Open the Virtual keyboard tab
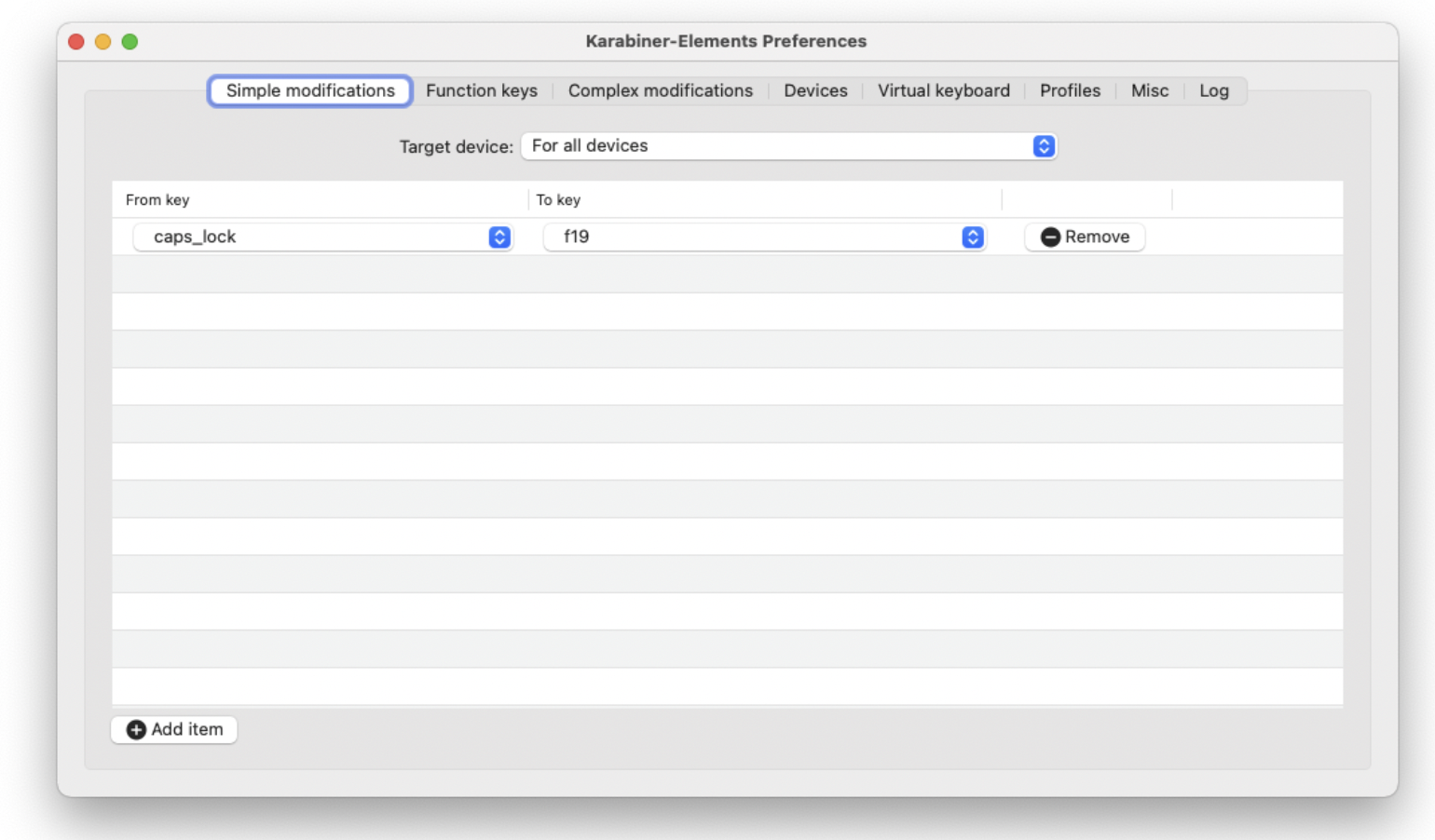 944,90
